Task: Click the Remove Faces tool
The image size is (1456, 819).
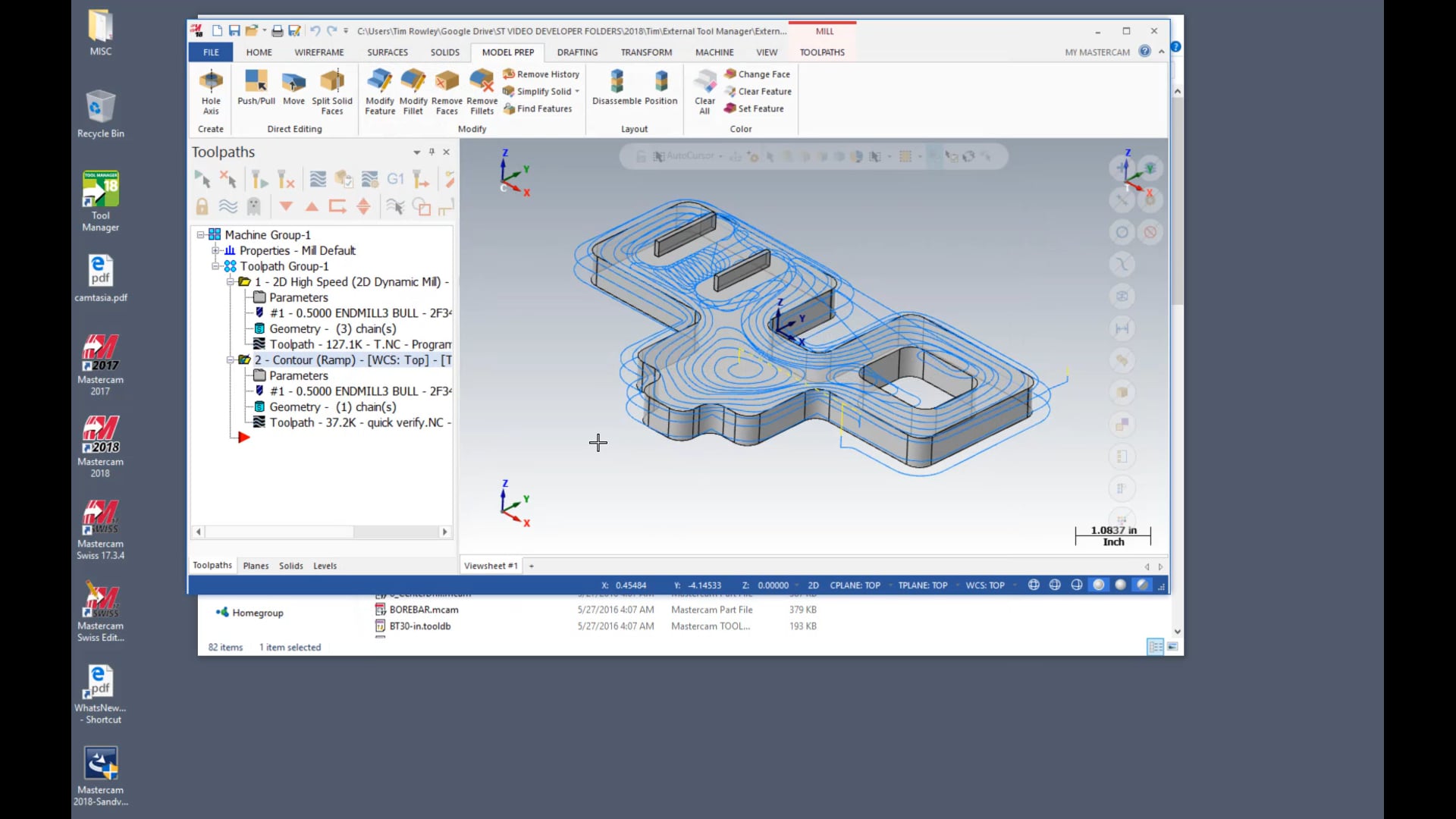Action: click(447, 92)
